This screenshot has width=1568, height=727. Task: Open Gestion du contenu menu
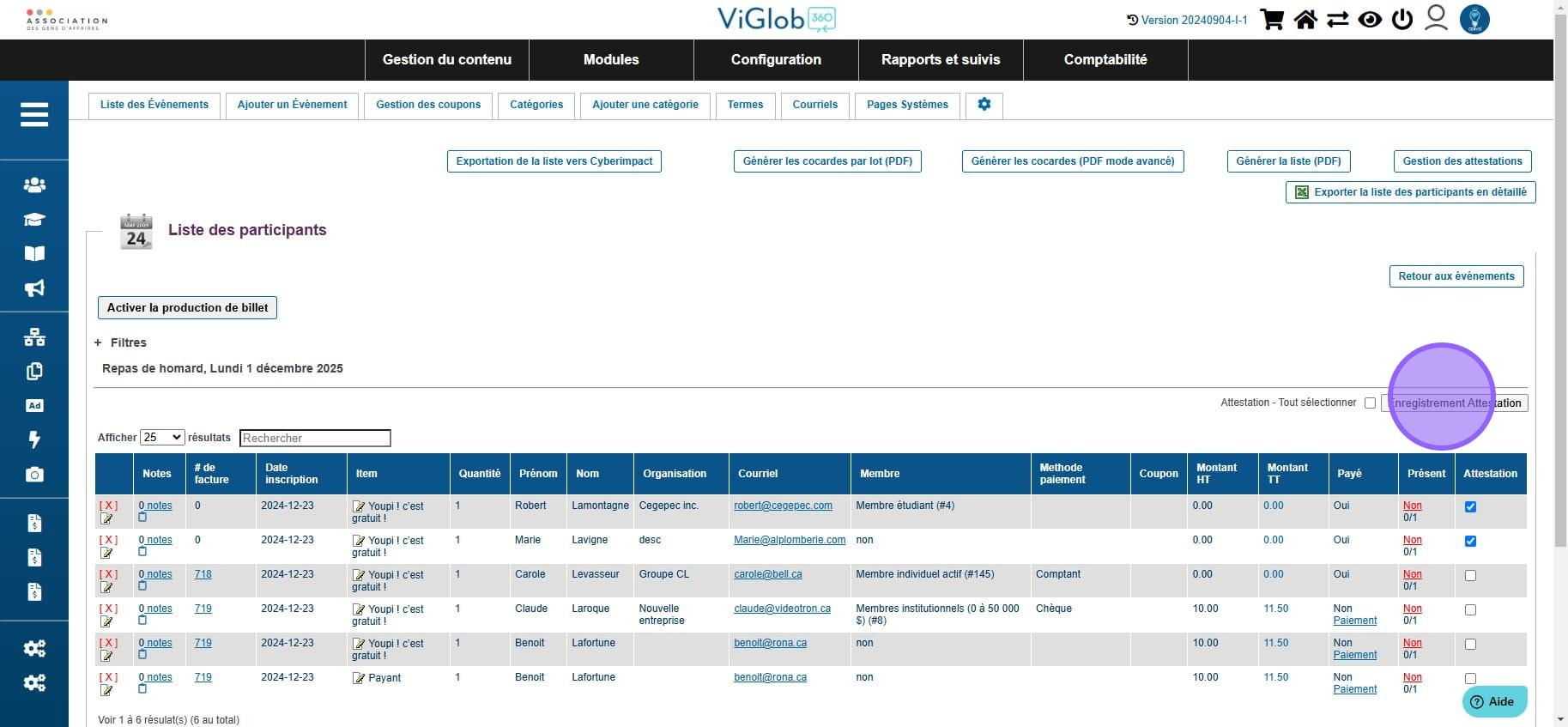[447, 60]
